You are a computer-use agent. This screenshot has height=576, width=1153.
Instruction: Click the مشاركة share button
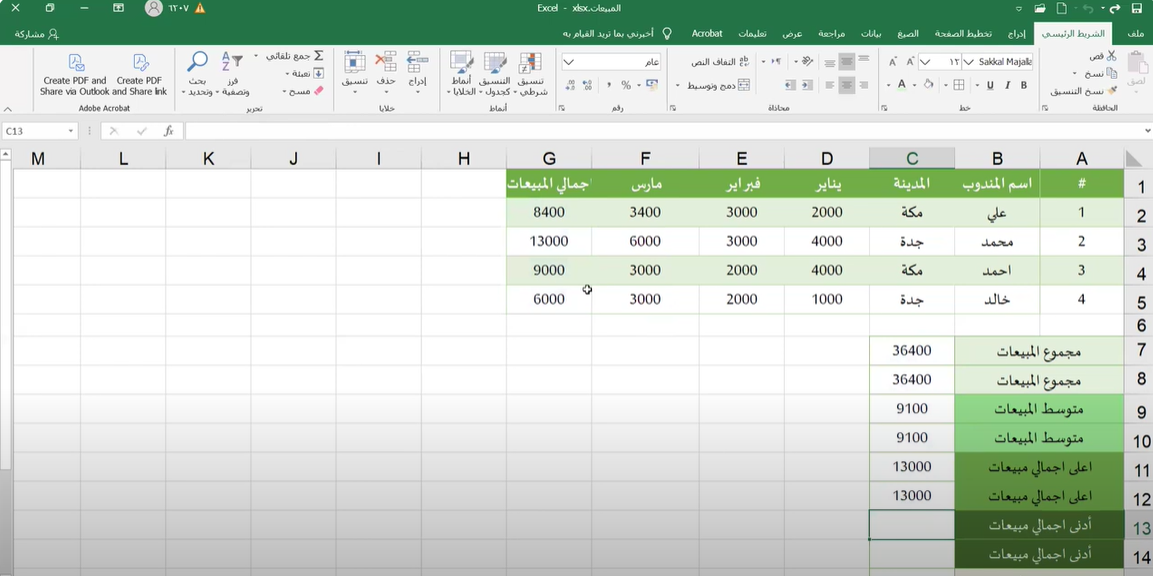click(x=36, y=34)
